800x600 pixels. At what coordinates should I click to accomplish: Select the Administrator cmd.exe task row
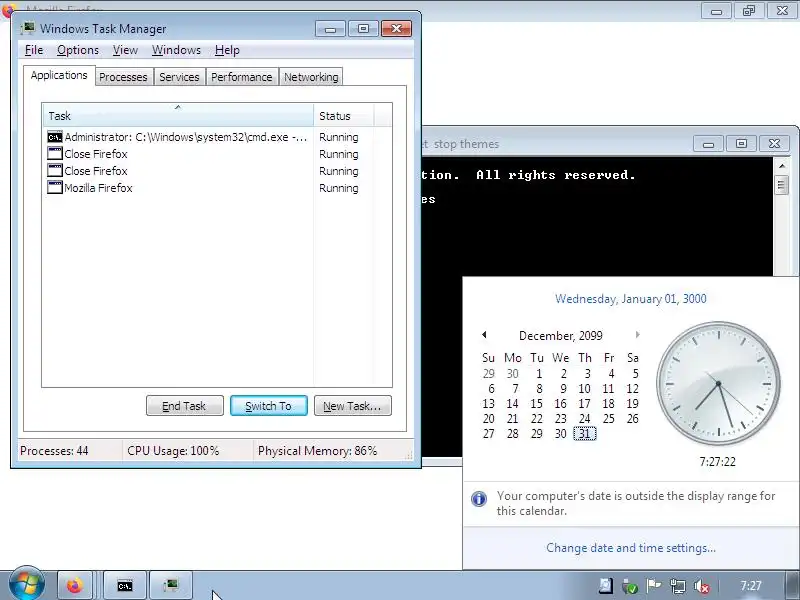point(203,137)
